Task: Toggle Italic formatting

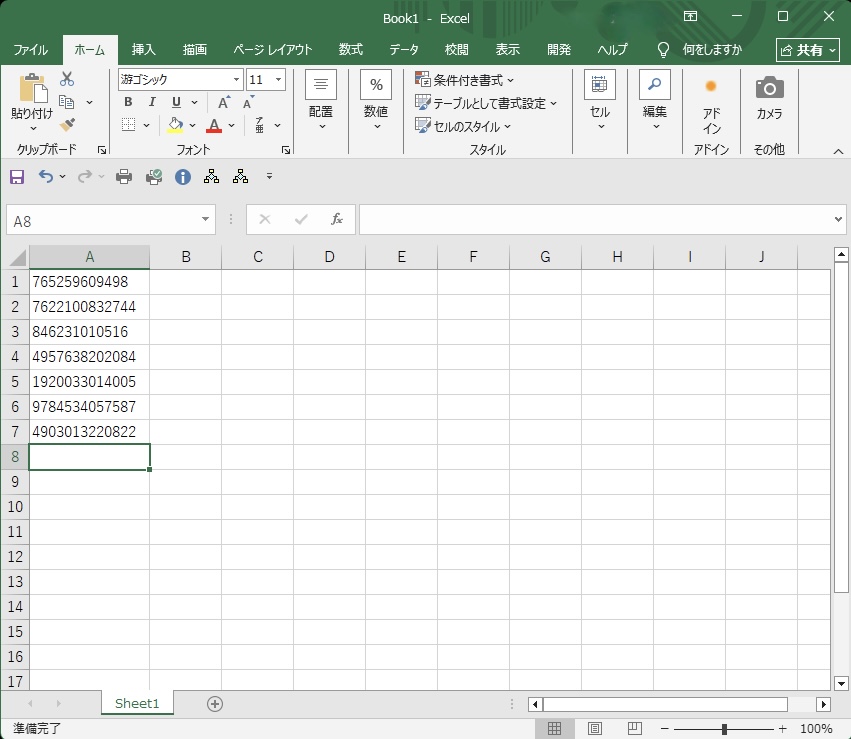Action: tap(152, 102)
